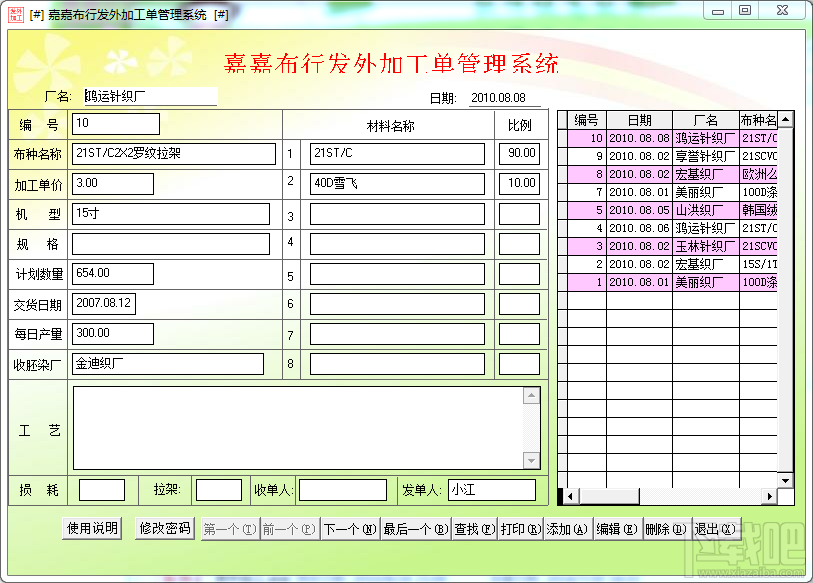The width and height of the screenshot is (813, 583).
Task: Click the empty 损耗 field
Action: coord(102,490)
